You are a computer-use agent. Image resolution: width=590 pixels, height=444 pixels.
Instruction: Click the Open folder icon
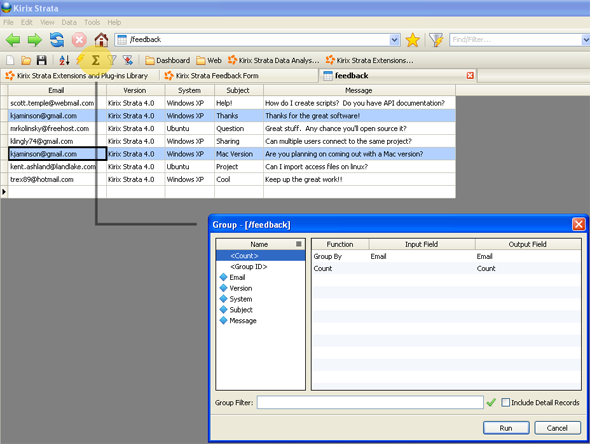coord(26,60)
